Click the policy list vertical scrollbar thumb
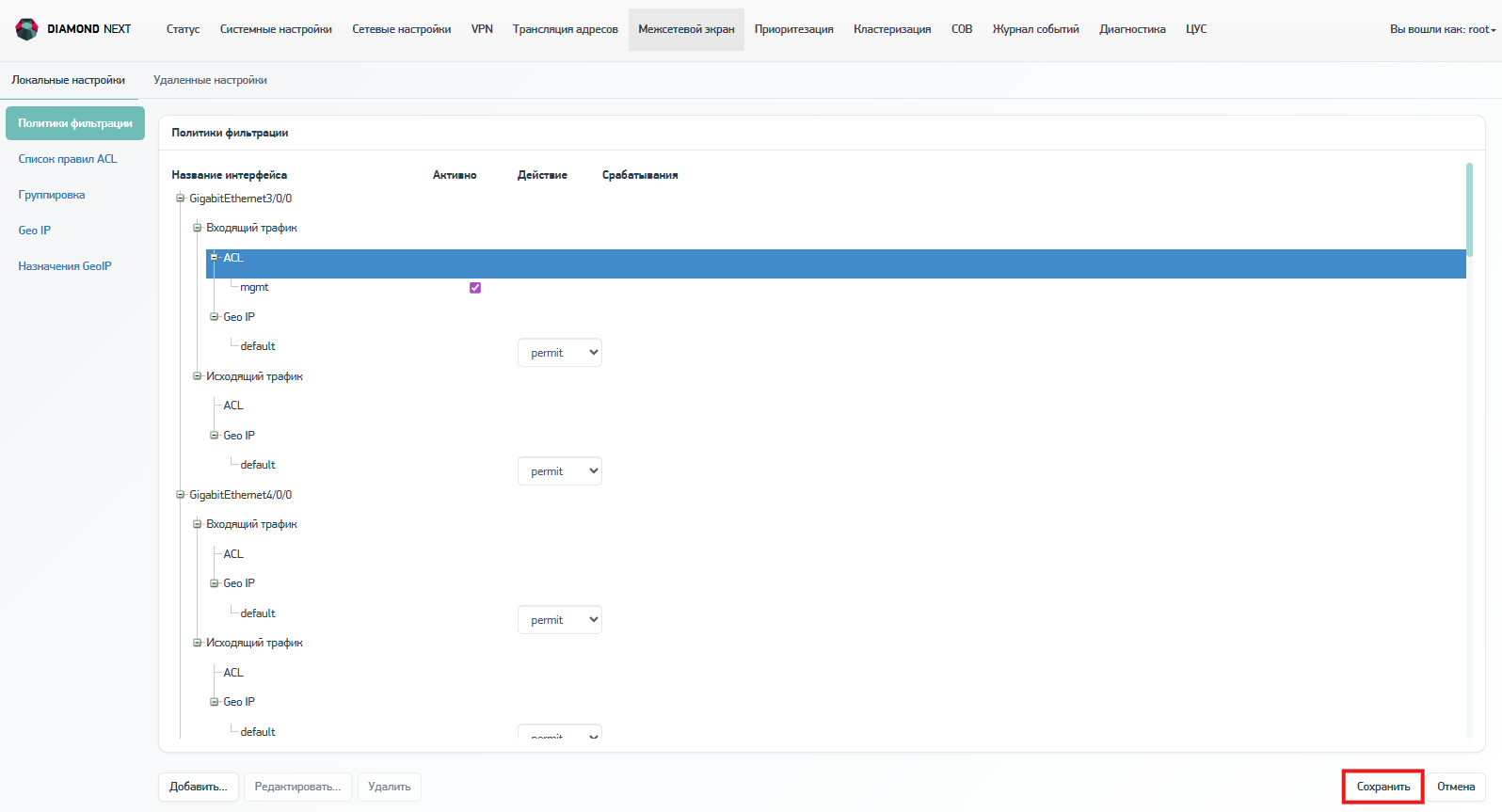Screen dimensions: 1502x812 [1469, 209]
